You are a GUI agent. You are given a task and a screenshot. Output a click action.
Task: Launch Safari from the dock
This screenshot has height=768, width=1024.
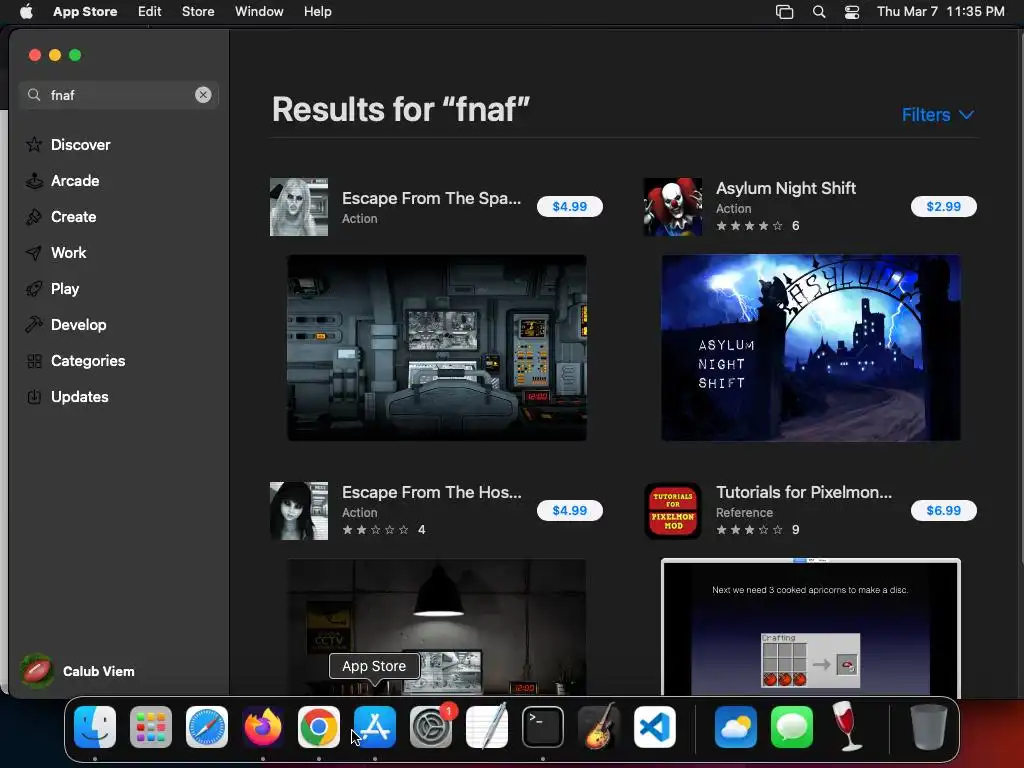pyautogui.click(x=207, y=727)
